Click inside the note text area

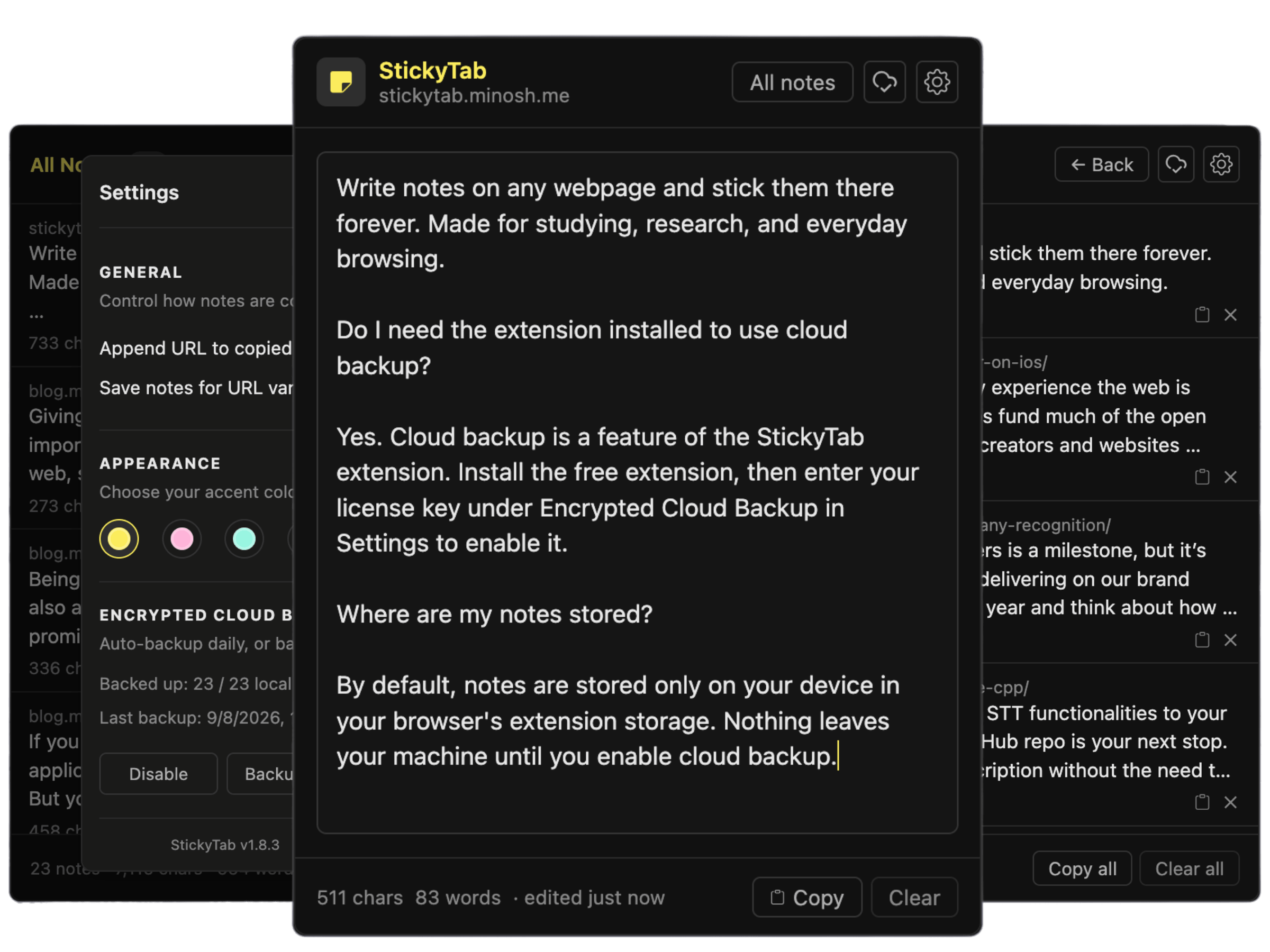(x=637, y=492)
